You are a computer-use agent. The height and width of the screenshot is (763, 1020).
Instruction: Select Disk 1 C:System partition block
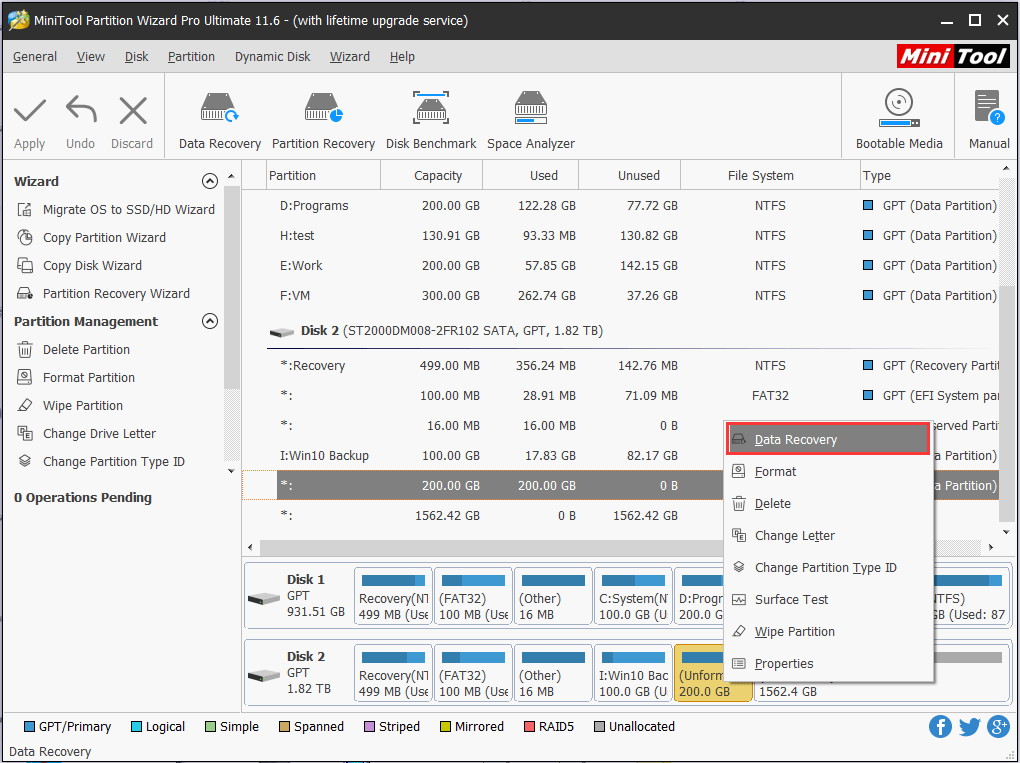[x=633, y=596]
